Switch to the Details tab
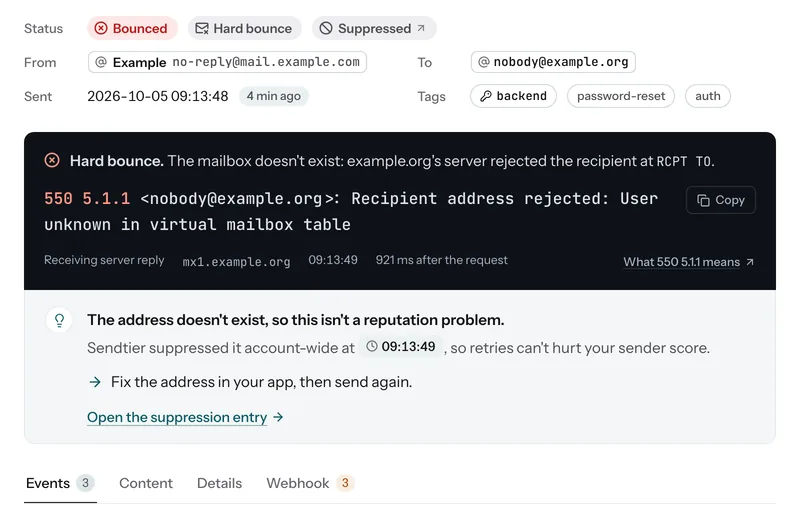800x514 pixels. tap(219, 483)
